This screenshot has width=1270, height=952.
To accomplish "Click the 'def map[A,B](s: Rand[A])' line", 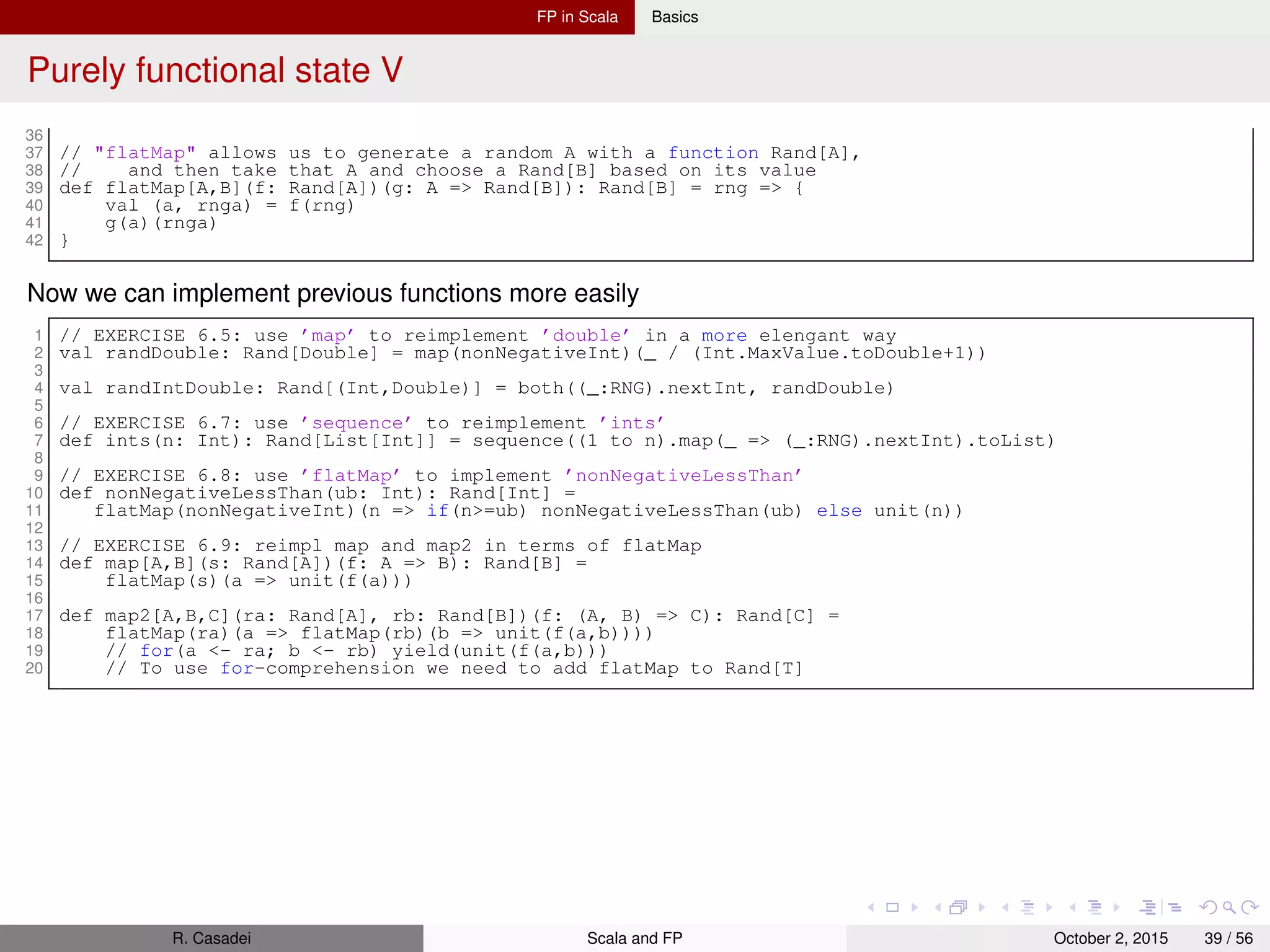I will click(323, 563).
